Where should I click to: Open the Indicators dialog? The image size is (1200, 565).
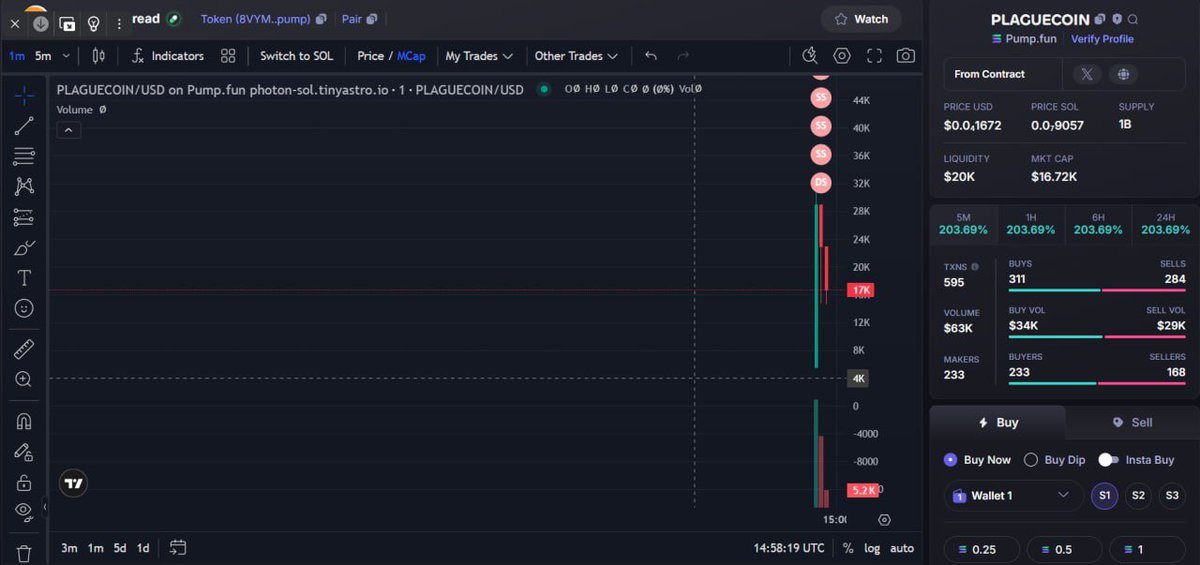(168, 56)
